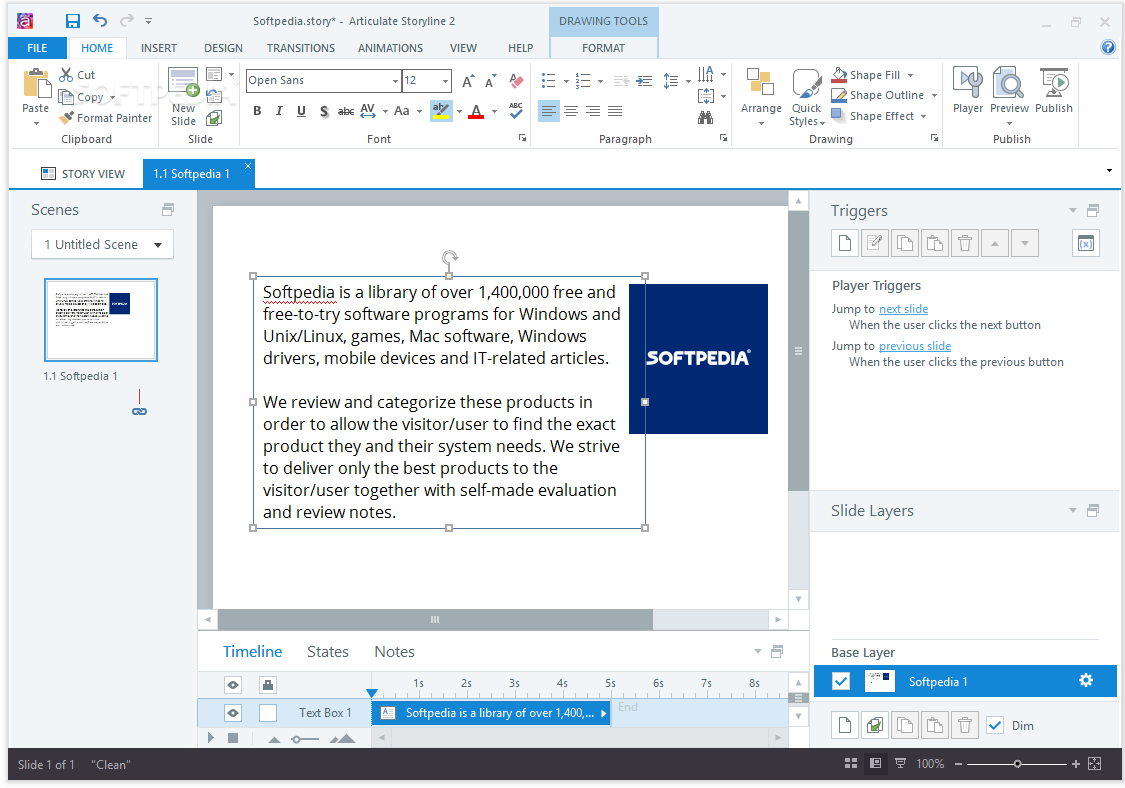
Task: Open Softpedia 1 layer properties gear
Action: click(1086, 680)
